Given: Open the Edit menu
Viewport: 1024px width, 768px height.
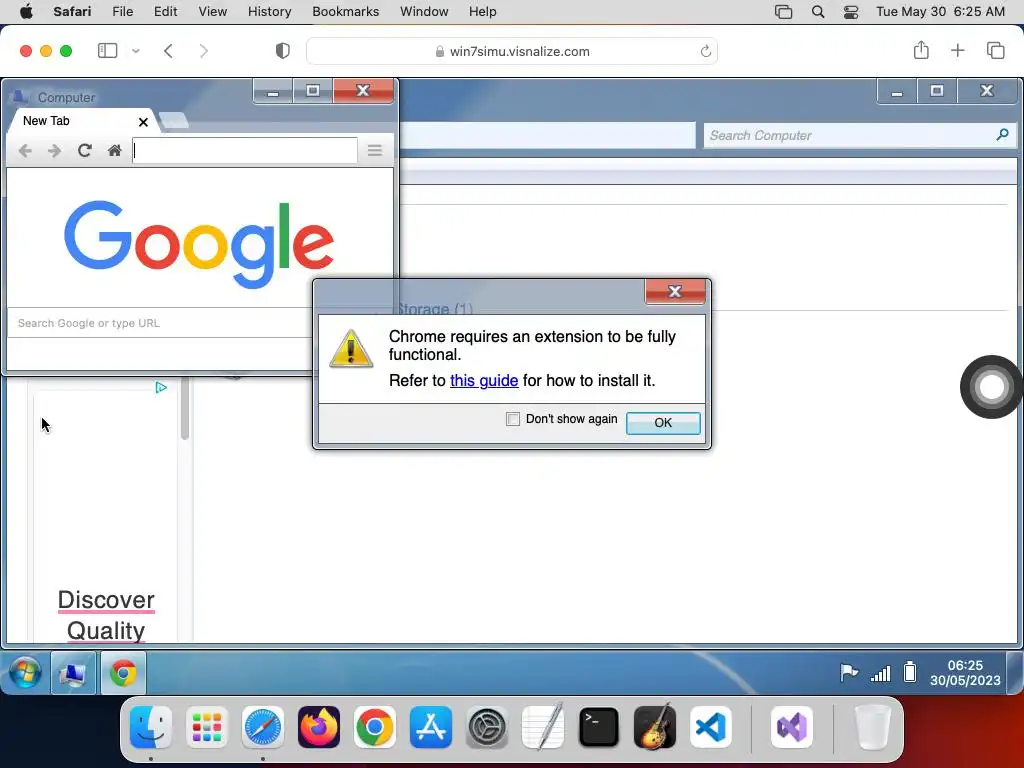Looking at the screenshot, I should (x=165, y=12).
